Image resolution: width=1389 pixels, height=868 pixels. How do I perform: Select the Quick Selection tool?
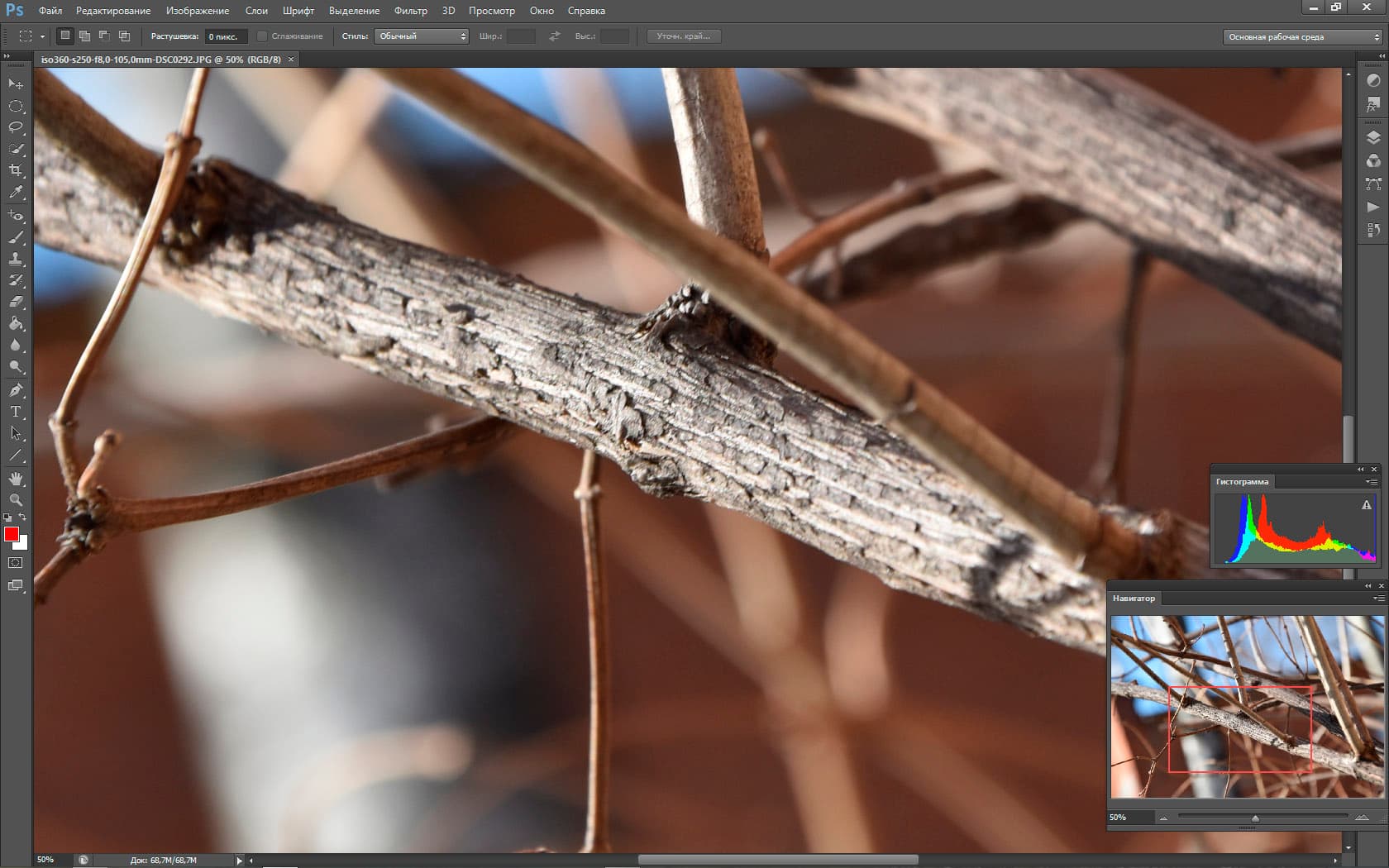[16, 149]
